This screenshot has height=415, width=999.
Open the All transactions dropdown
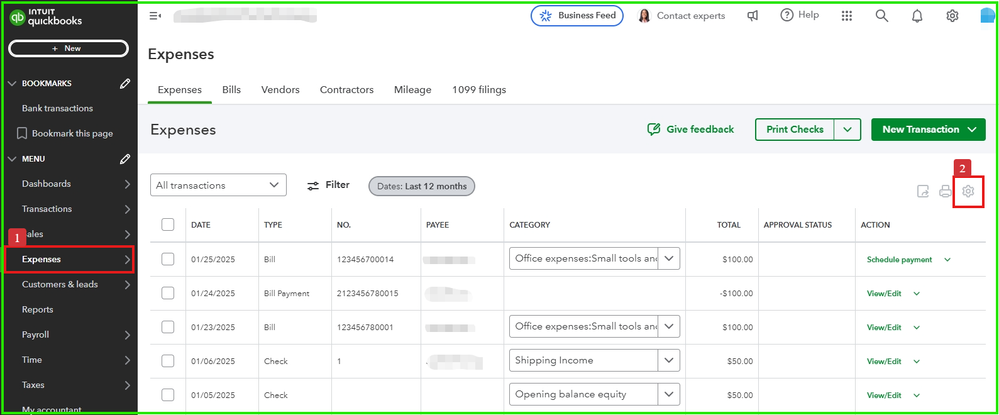point(219,185)
